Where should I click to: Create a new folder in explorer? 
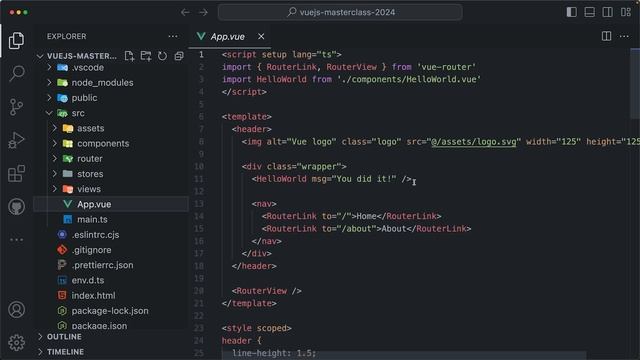146,56
